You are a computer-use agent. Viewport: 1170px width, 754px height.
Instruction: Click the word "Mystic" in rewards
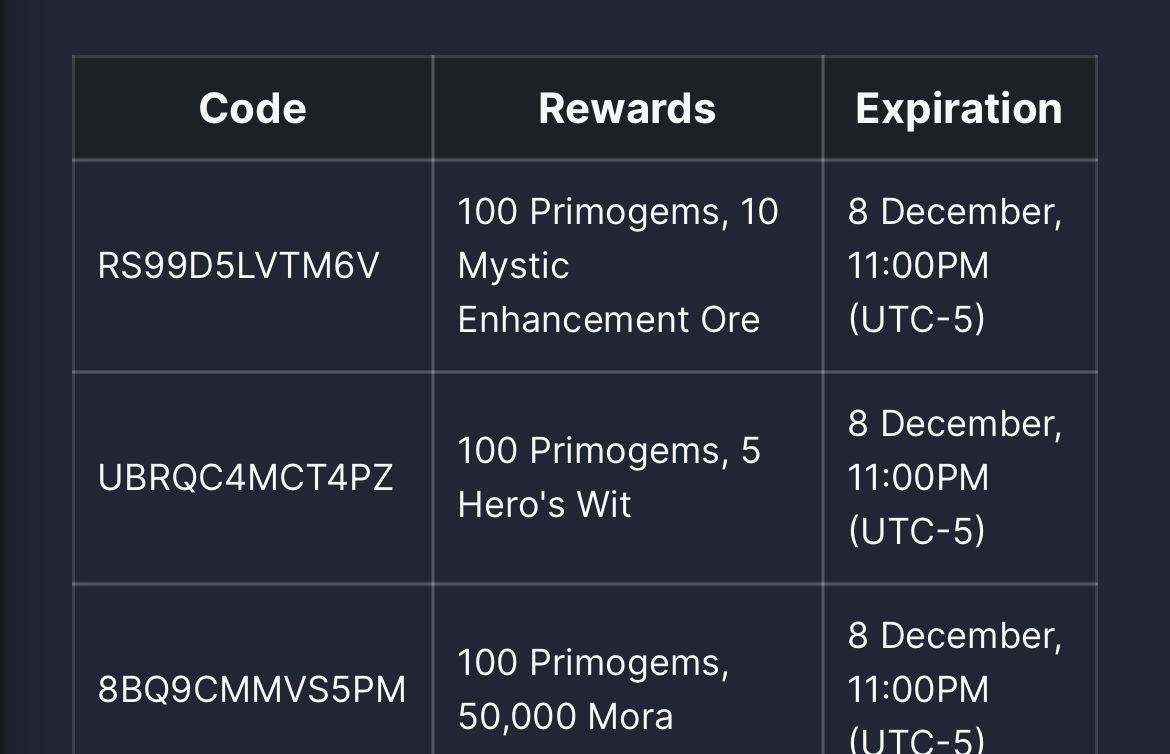(513, 266)
